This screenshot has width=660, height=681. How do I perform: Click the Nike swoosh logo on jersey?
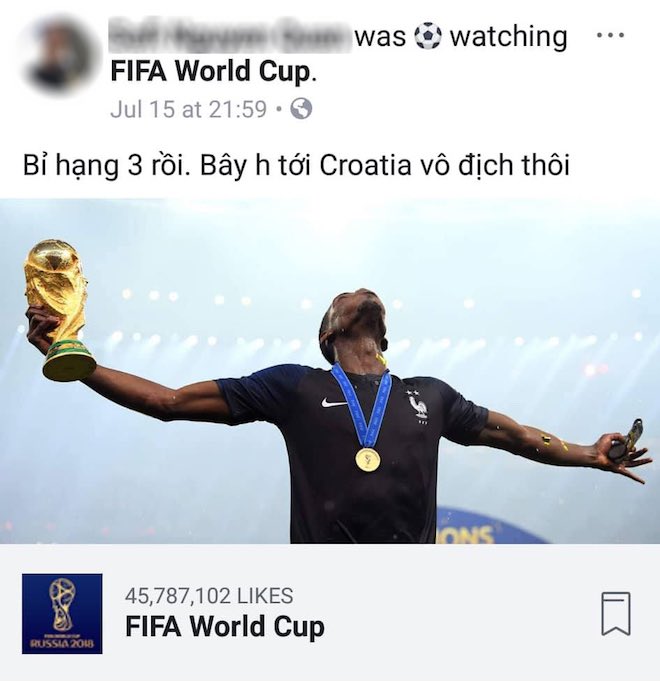[334, 402]
